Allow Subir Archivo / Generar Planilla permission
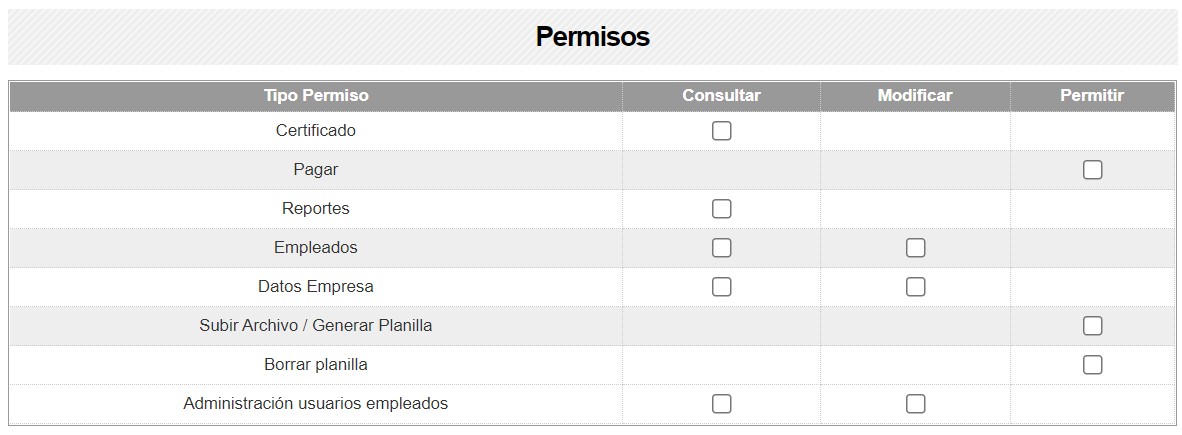The image size is (1182, 435). coord(1092,326)
